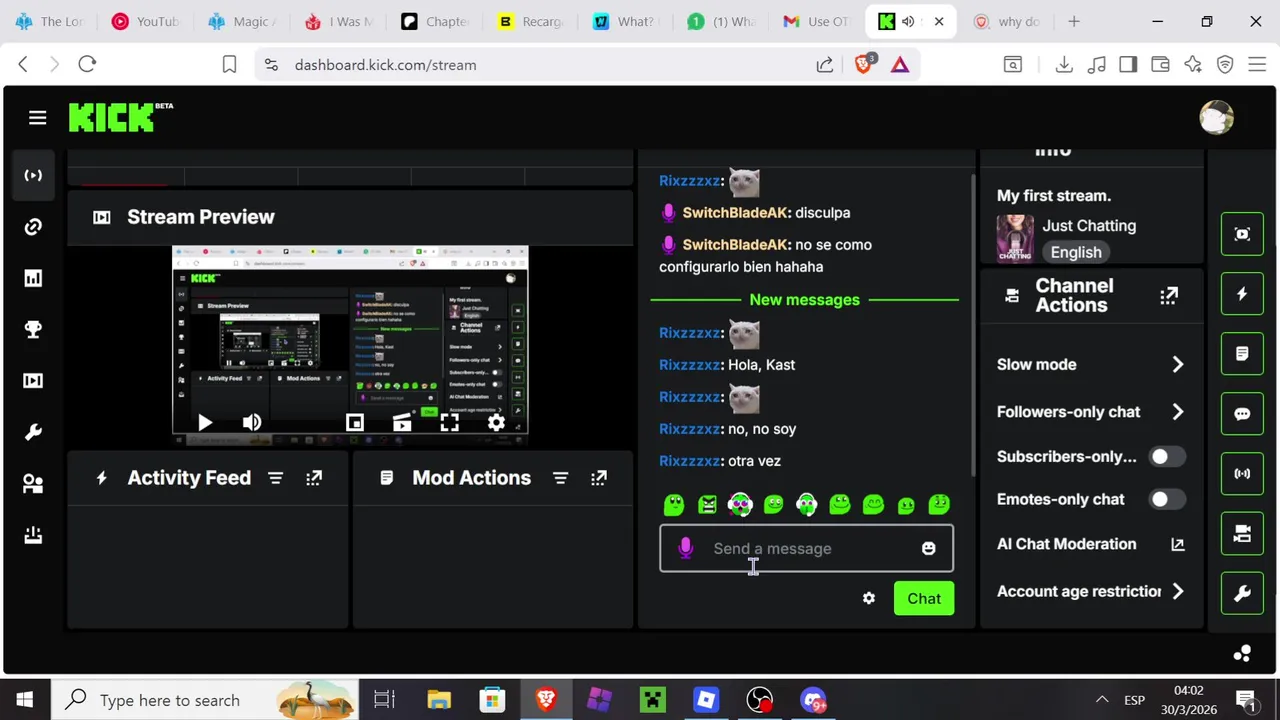Image resolution: width=1280 pixels, height=720 pixels.
Task: Open the Kick hamburger menu
Action: (x=37, y=118)
